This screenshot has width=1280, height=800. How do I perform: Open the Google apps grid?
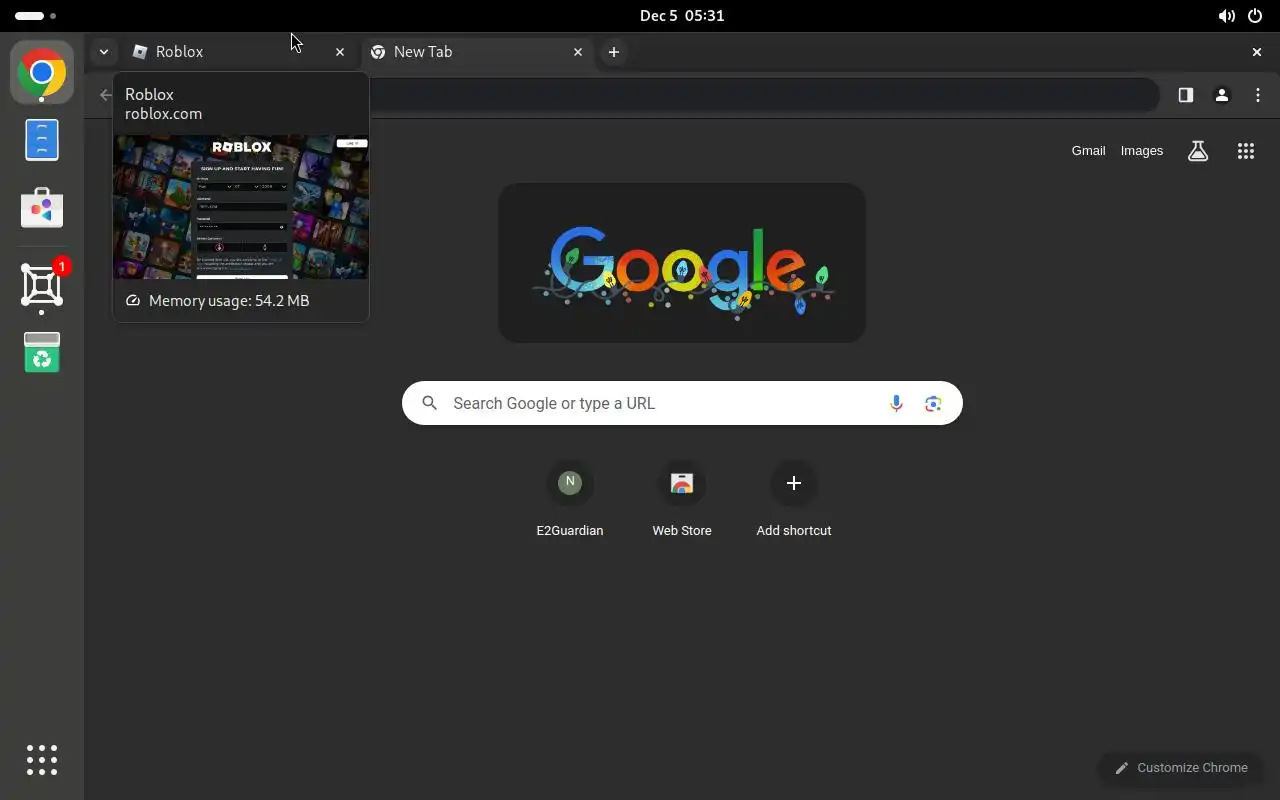tap(1245, 151)
